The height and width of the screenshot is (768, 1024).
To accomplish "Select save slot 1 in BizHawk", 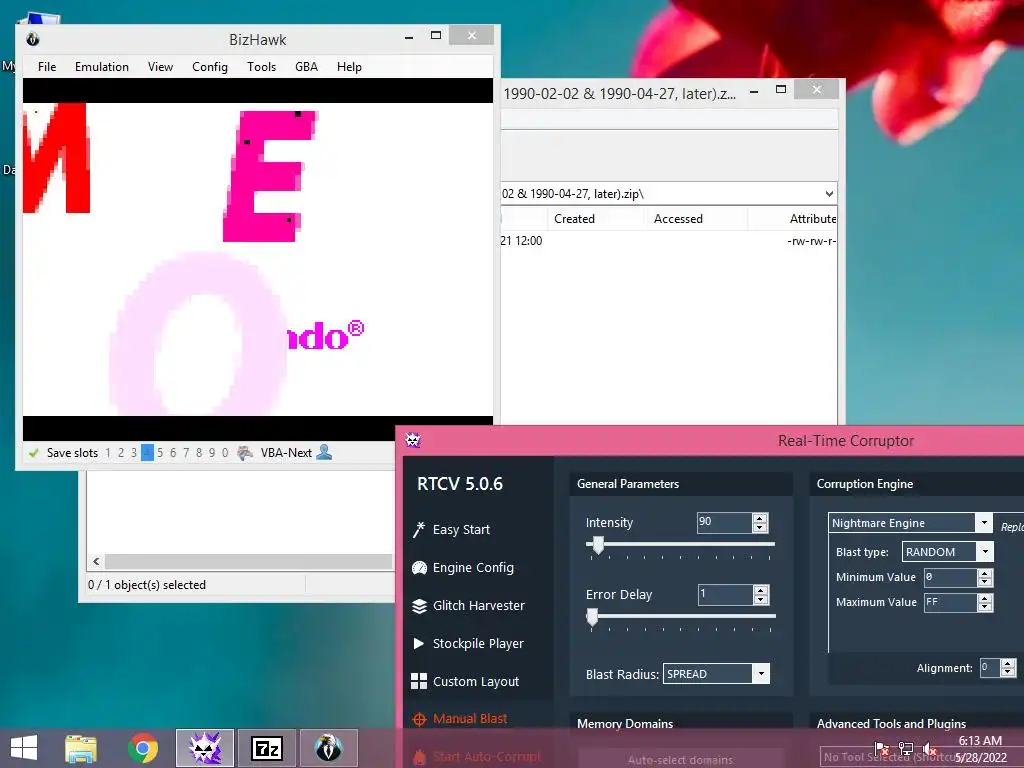I will (108, 453).
